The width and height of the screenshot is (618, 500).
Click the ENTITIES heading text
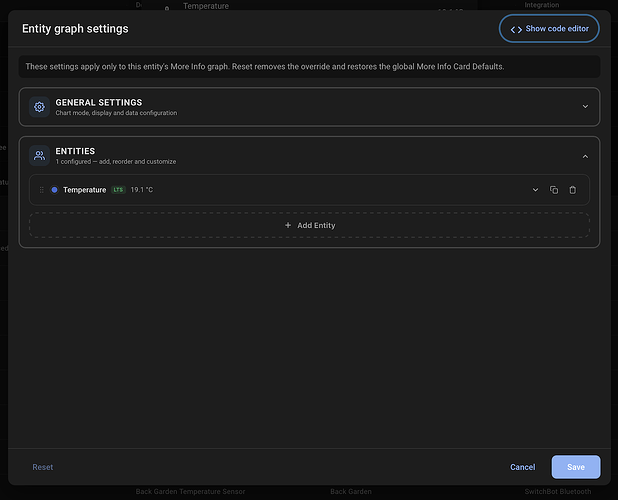pos(75,151)
